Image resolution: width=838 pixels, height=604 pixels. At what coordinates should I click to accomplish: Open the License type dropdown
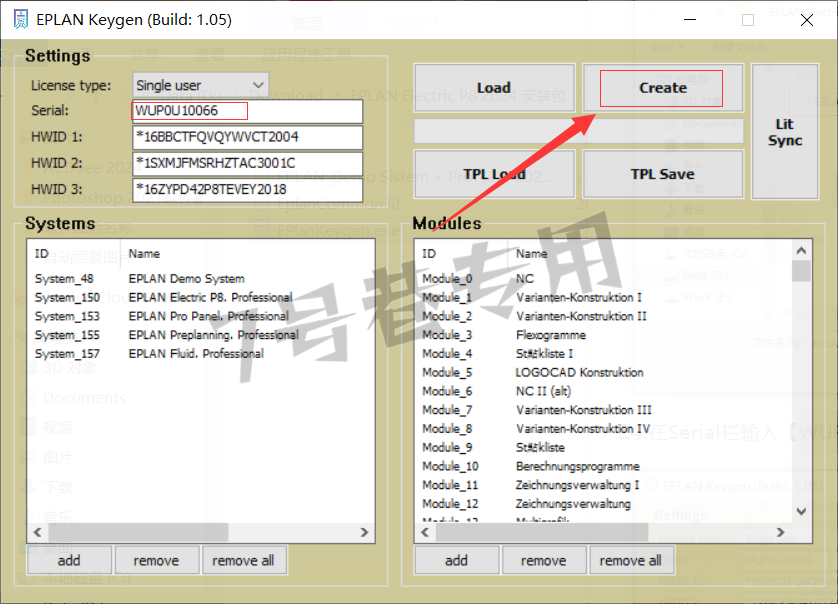click(x=201, y=85)
